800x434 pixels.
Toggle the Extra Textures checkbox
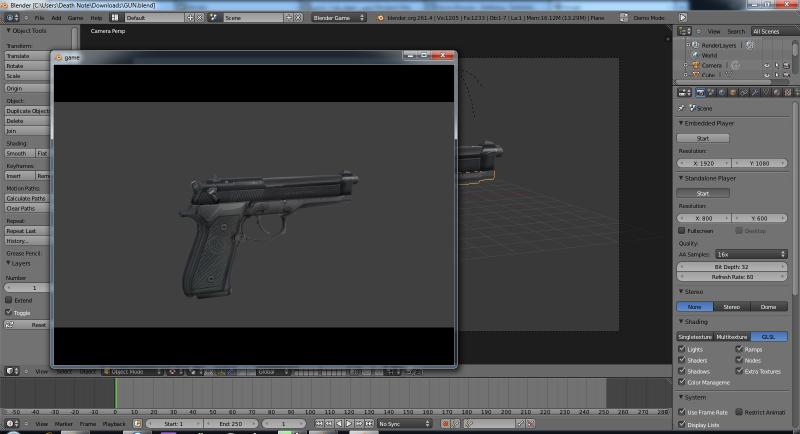click(739, 371)
